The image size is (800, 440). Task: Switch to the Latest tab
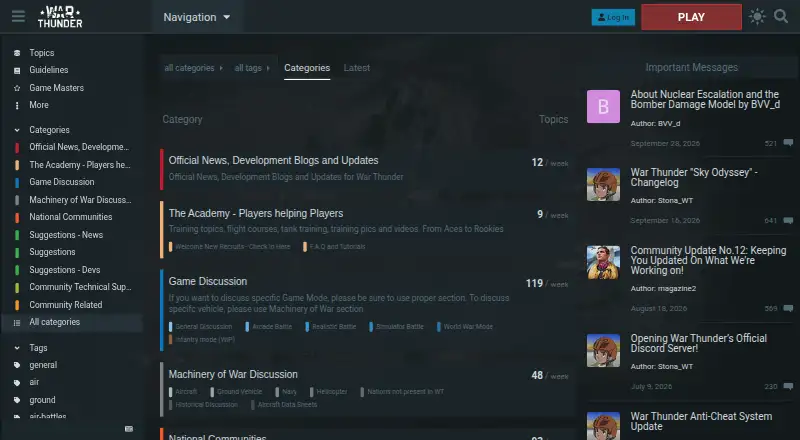click(357, 68)
